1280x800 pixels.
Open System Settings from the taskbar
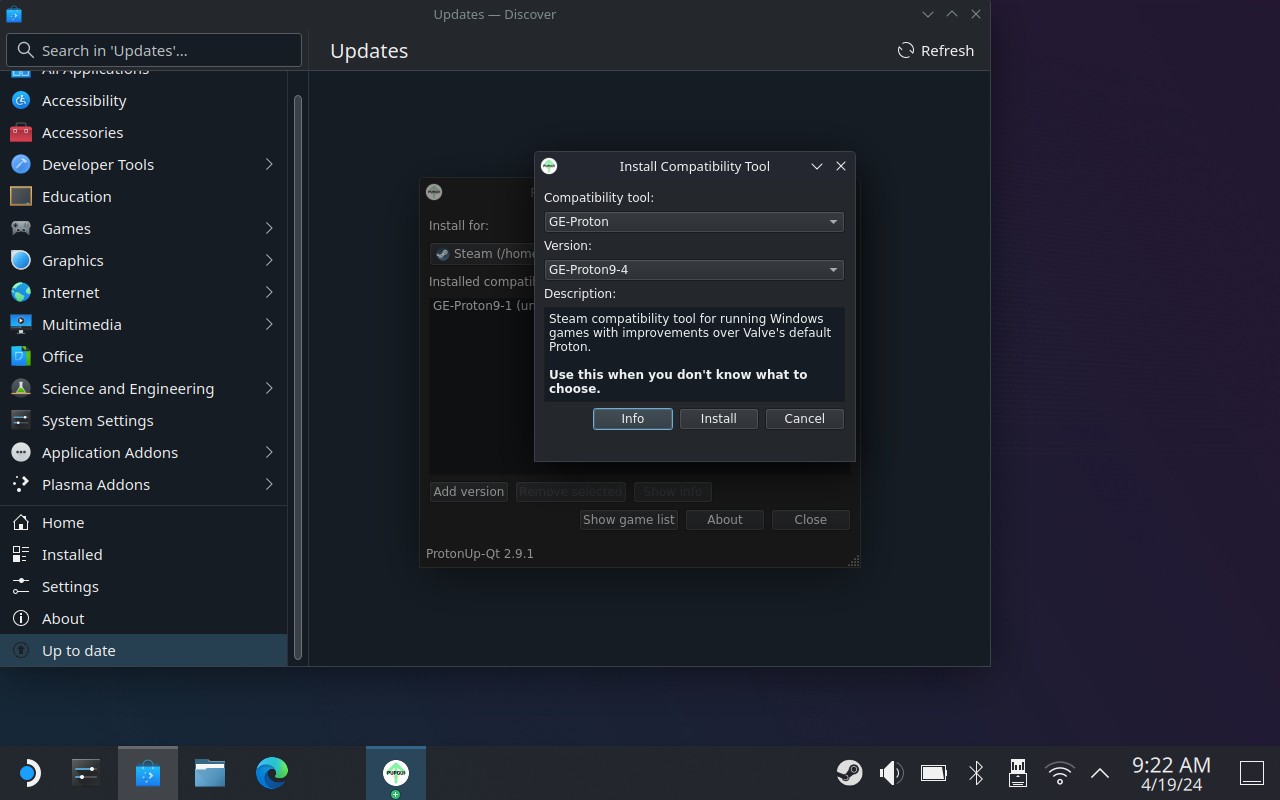pyautogui.click(x=86, y=773)
